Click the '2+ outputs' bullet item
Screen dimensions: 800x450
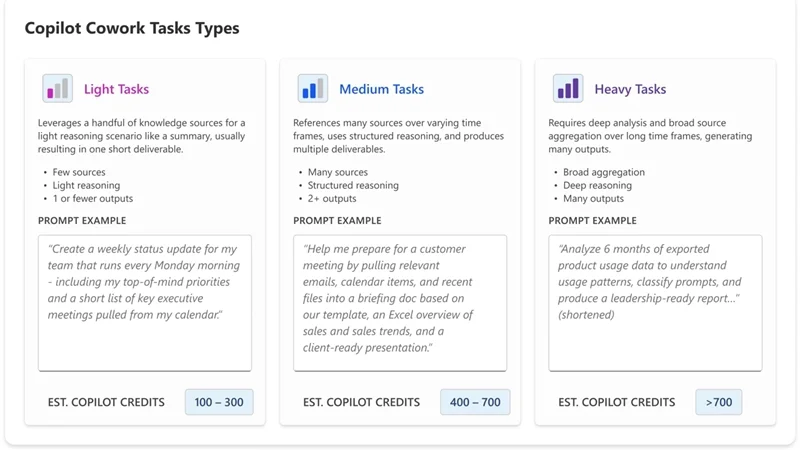[332, 199]
